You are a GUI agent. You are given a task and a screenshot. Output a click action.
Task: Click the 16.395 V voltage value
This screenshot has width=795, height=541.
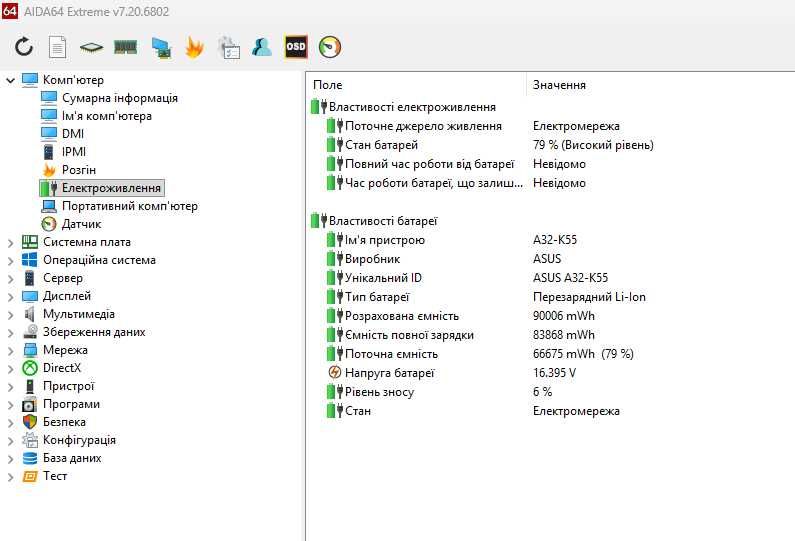click(x=554, y=373)
